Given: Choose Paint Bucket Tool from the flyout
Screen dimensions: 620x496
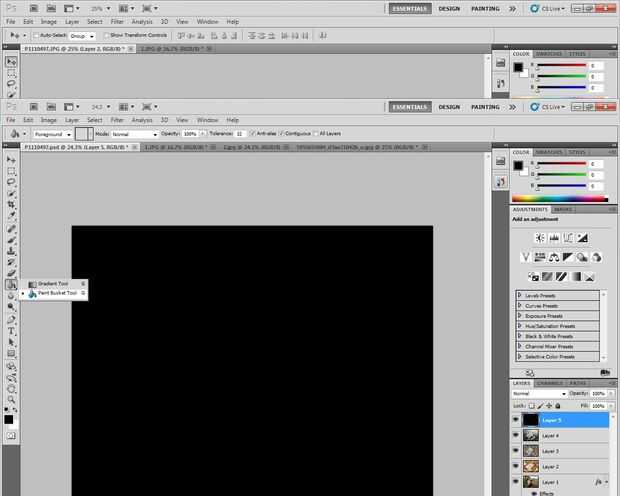Looking at the screenshot, I should click(x=53, y=293).
